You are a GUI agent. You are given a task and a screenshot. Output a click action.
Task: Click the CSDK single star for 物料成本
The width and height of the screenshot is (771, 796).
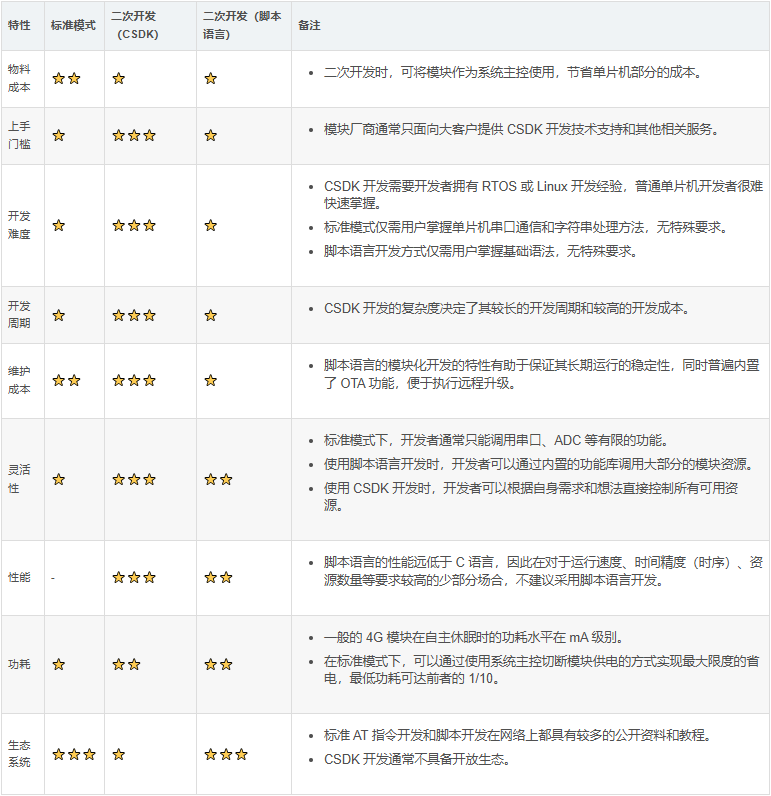pos(118,79)
